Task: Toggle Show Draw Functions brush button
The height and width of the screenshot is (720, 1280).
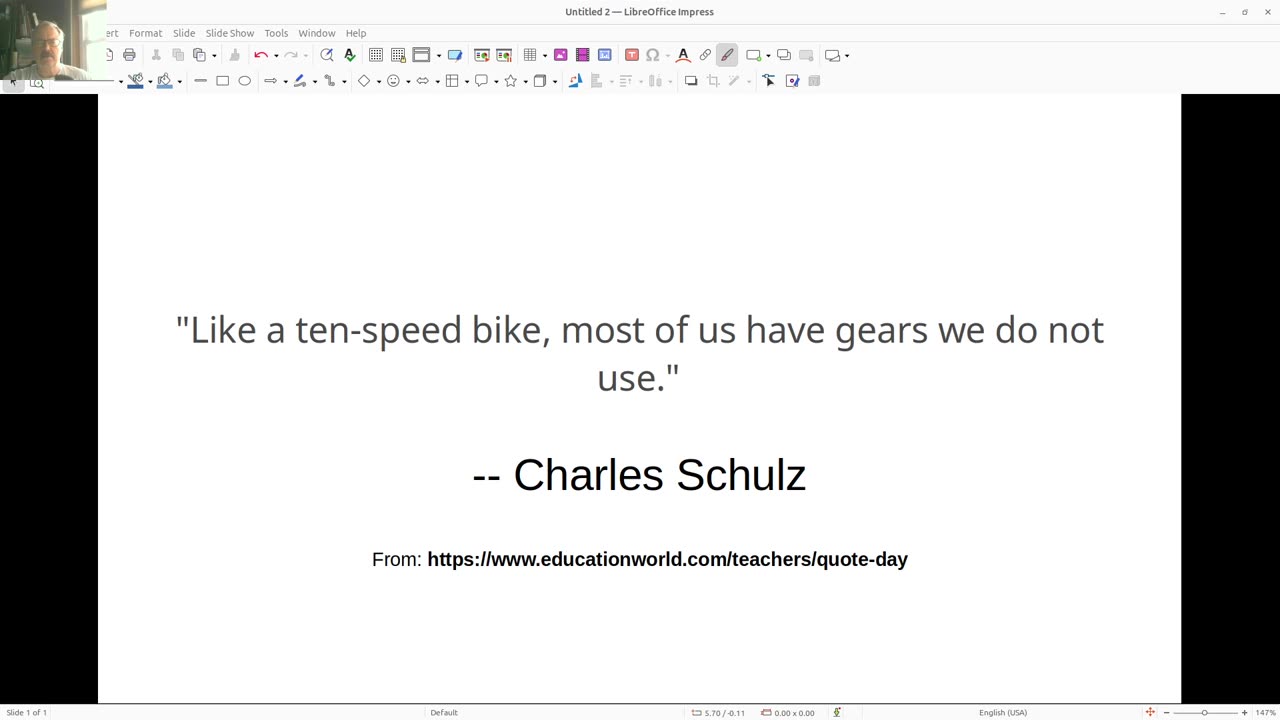Action: (x=727, y=55)
